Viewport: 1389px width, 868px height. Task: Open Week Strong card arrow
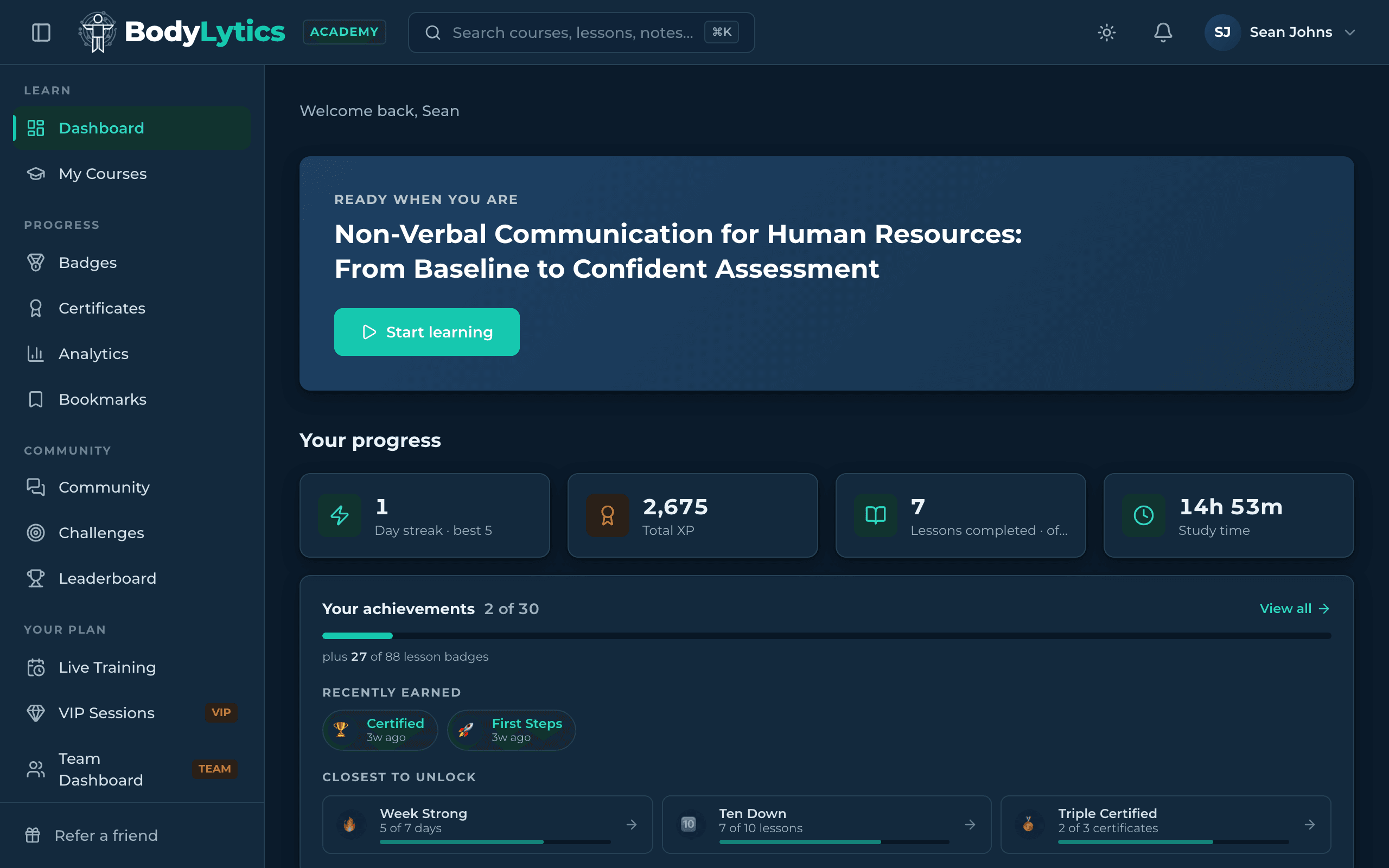632,825
